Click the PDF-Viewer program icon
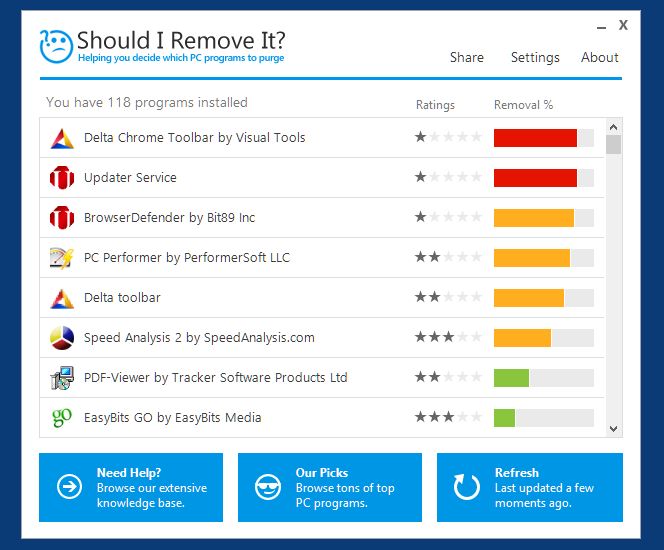 click(x=62, y=378)
